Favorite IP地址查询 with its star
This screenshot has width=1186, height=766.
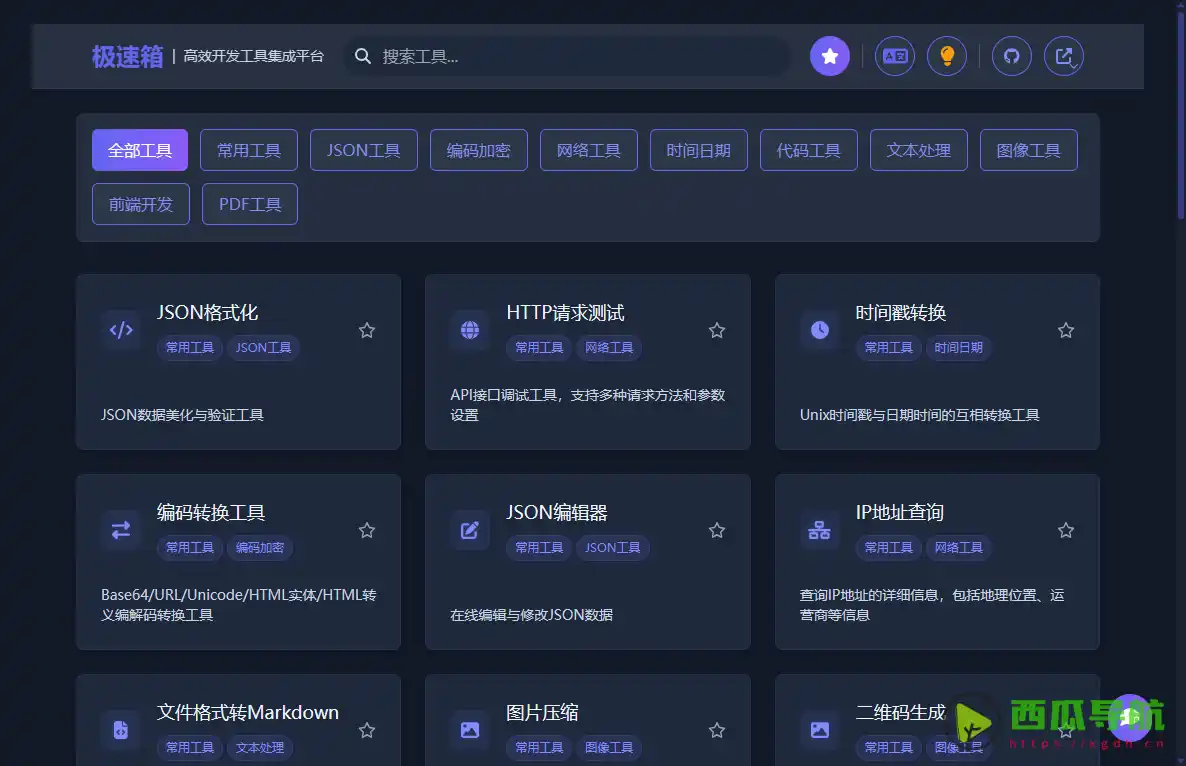(x=1066, y=531)
